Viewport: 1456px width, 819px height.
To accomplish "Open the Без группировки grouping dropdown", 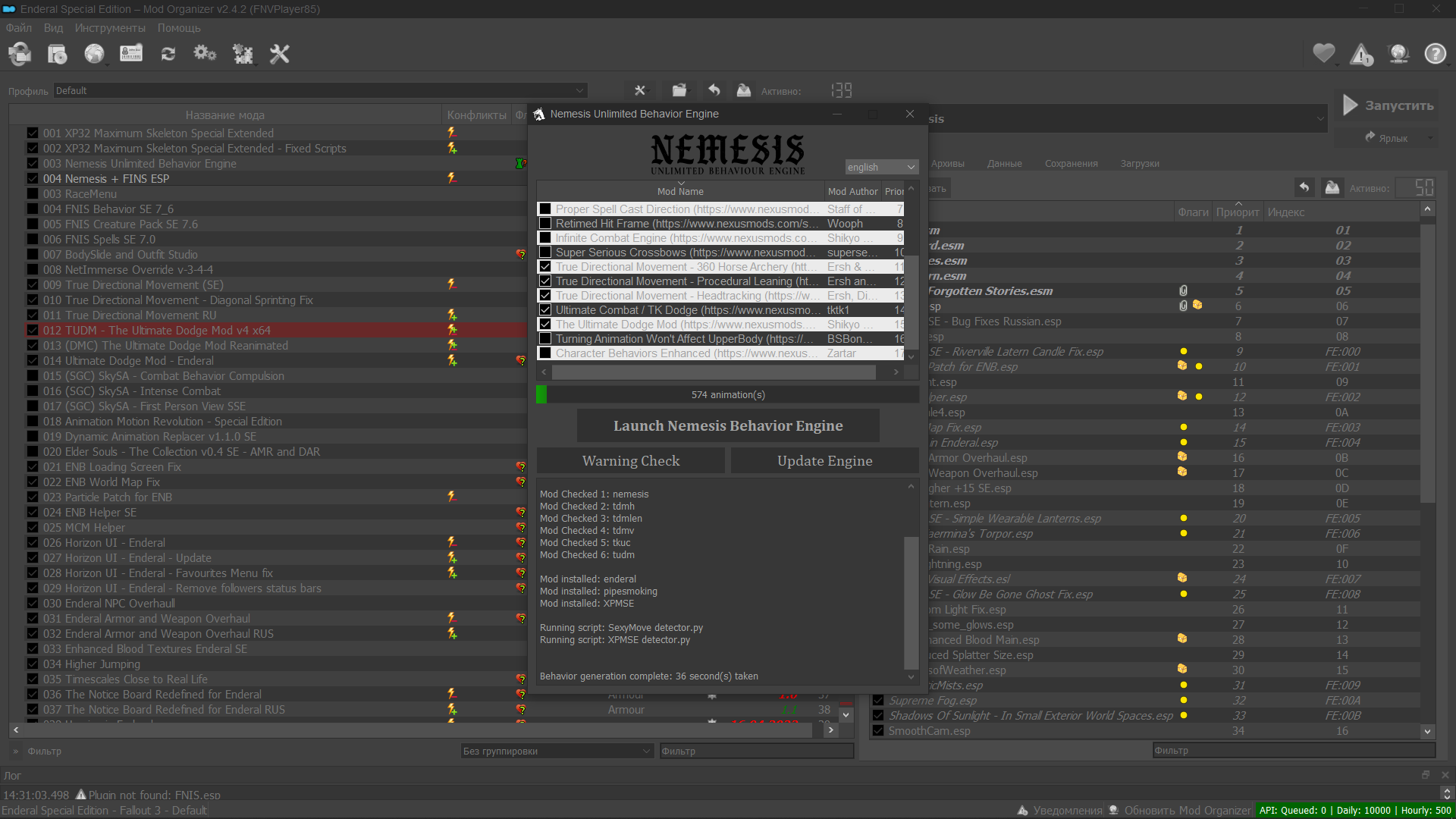I will (x=557, y=751).
